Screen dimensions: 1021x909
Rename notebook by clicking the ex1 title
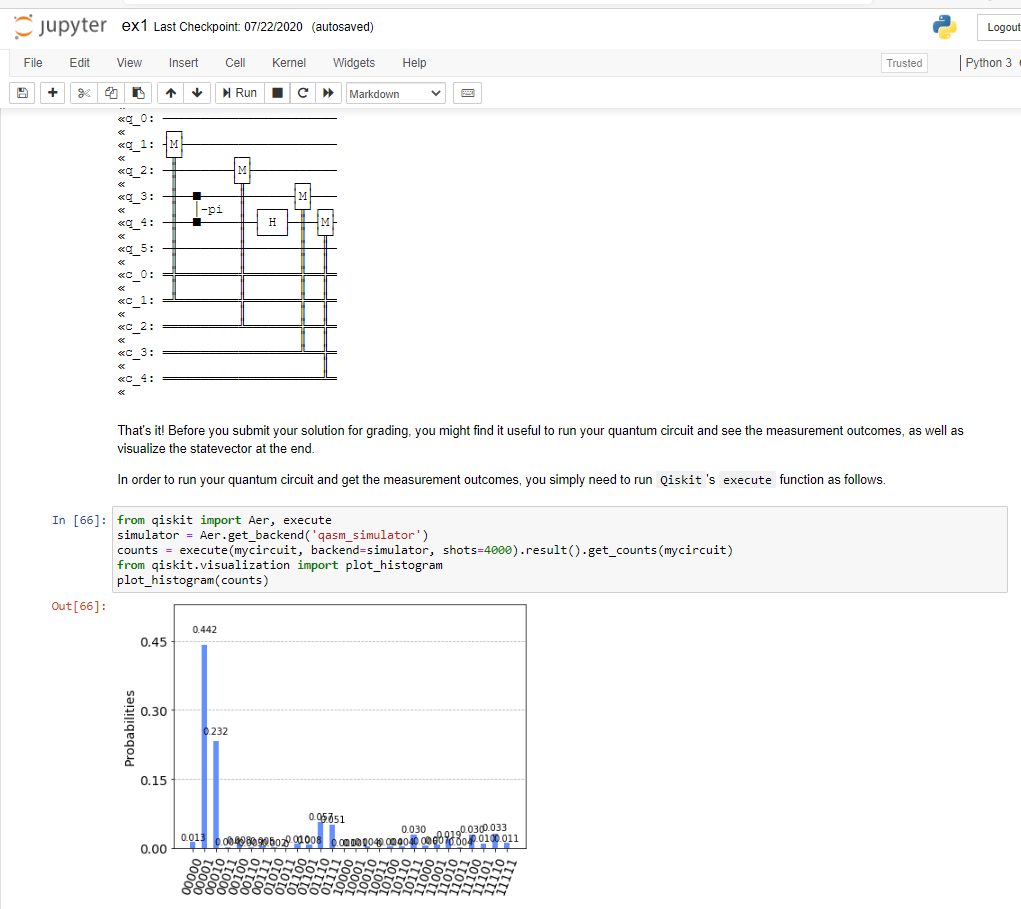point(135,27)
